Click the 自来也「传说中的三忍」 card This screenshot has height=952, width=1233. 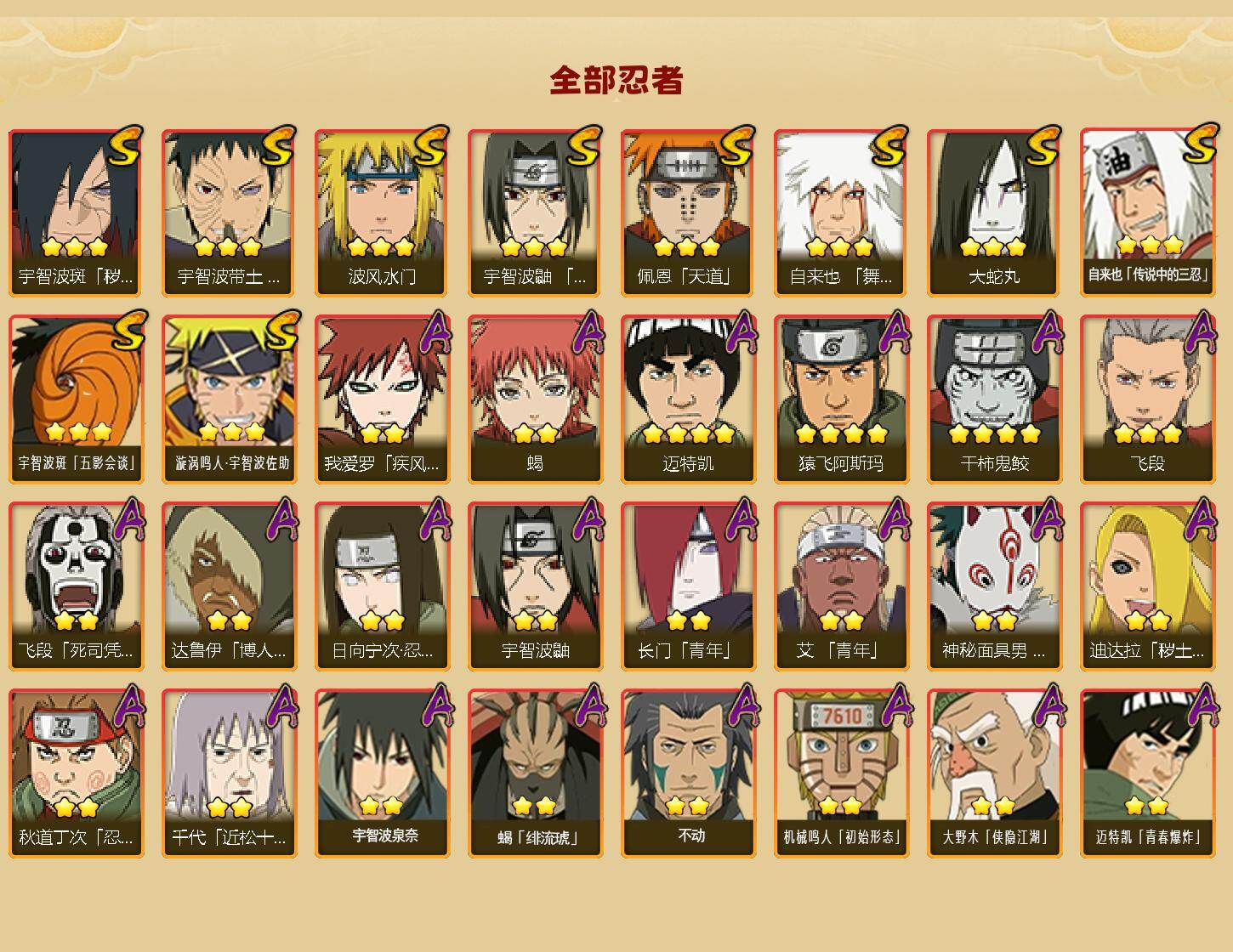pyautogui.click(x=1147, y=212)
